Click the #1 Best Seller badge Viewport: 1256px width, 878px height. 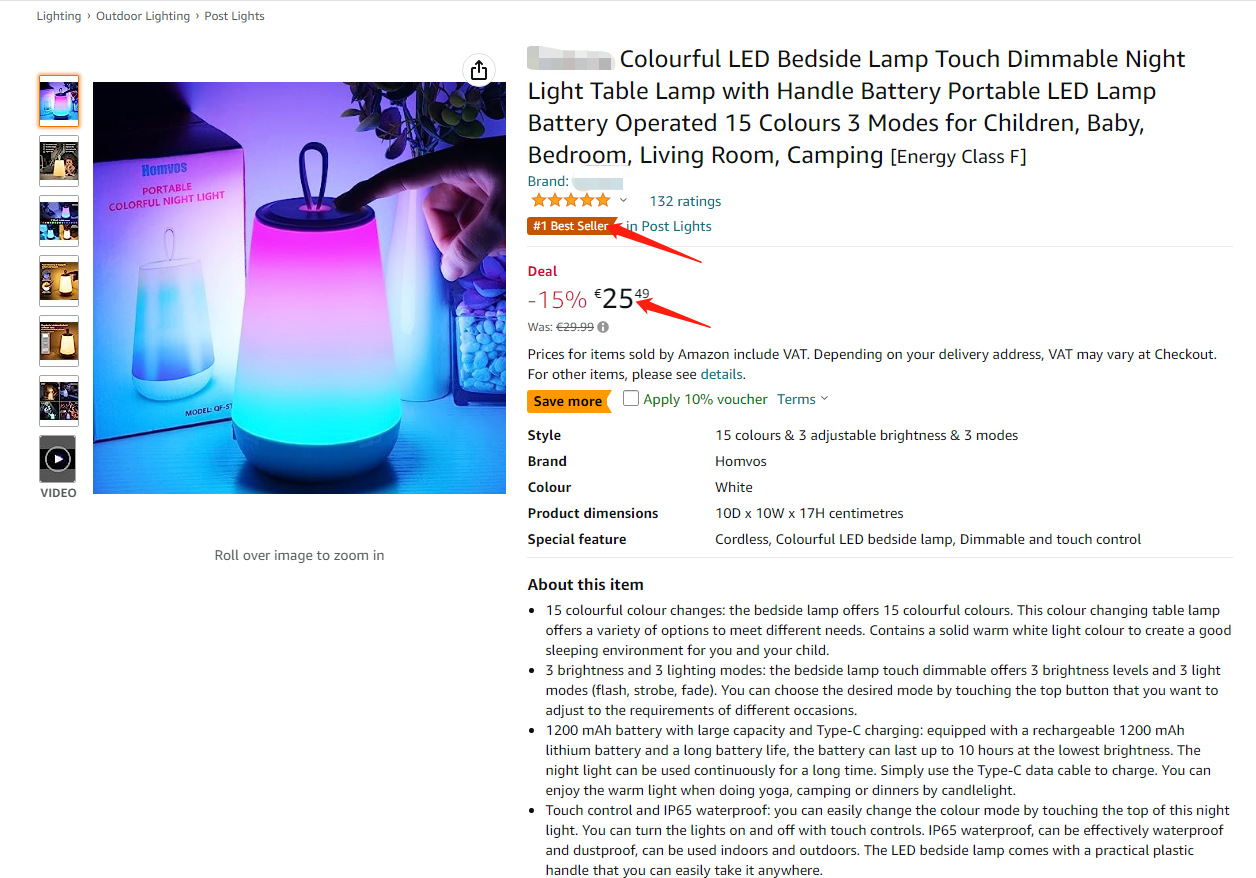pos(570,226)
